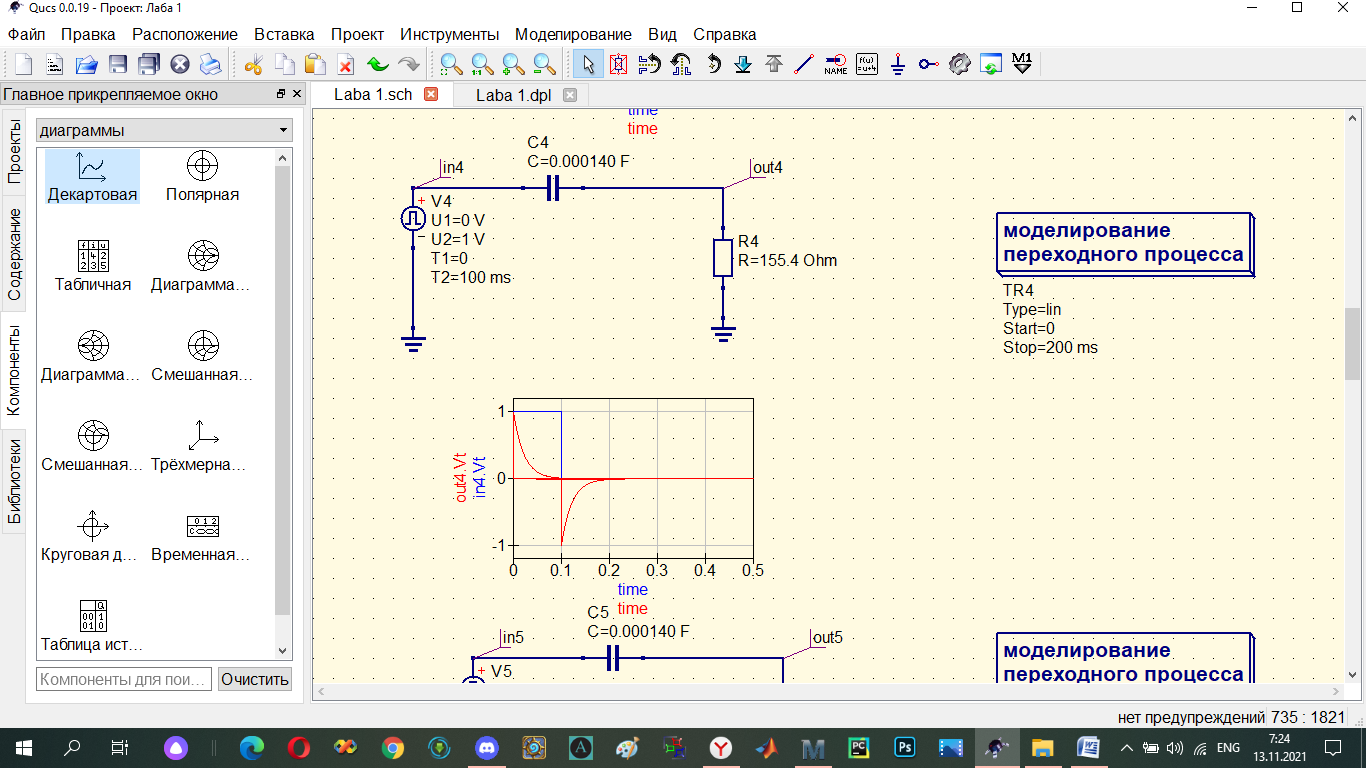Open Photoshop from the taskbar
This screenshot has height=768, width=1366.
click(905, 747)
